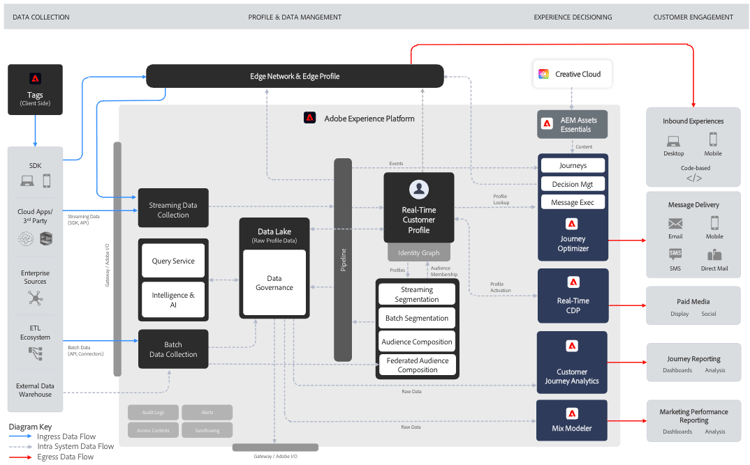This screenshot has width=750, height=465.
Task: Select the Batch Data Collection box
Action: click(x=173, y=349)
